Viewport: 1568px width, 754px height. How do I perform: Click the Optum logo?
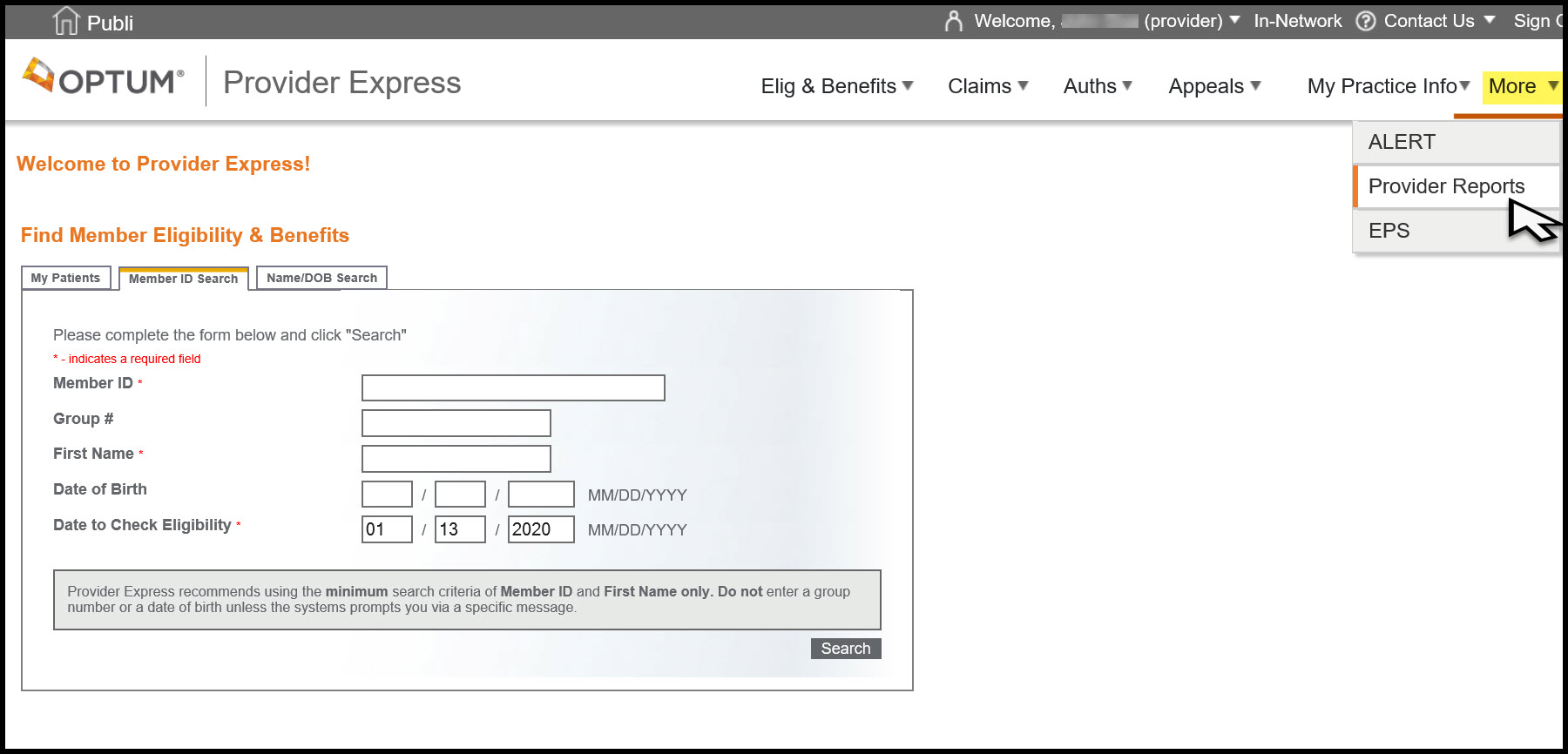coord(104,79)
